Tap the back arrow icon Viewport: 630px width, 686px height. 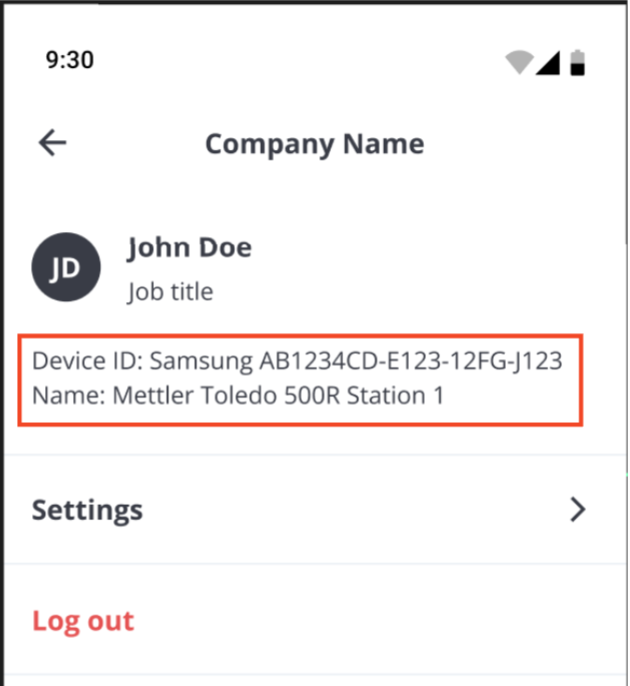(x=52, y=143)
